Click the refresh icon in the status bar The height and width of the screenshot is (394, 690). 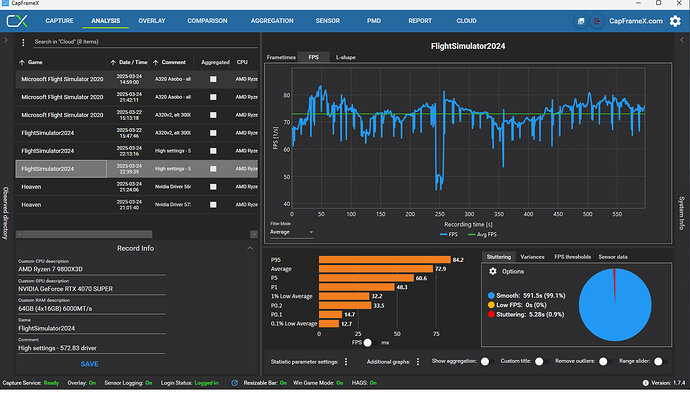(x=235, y=383)
